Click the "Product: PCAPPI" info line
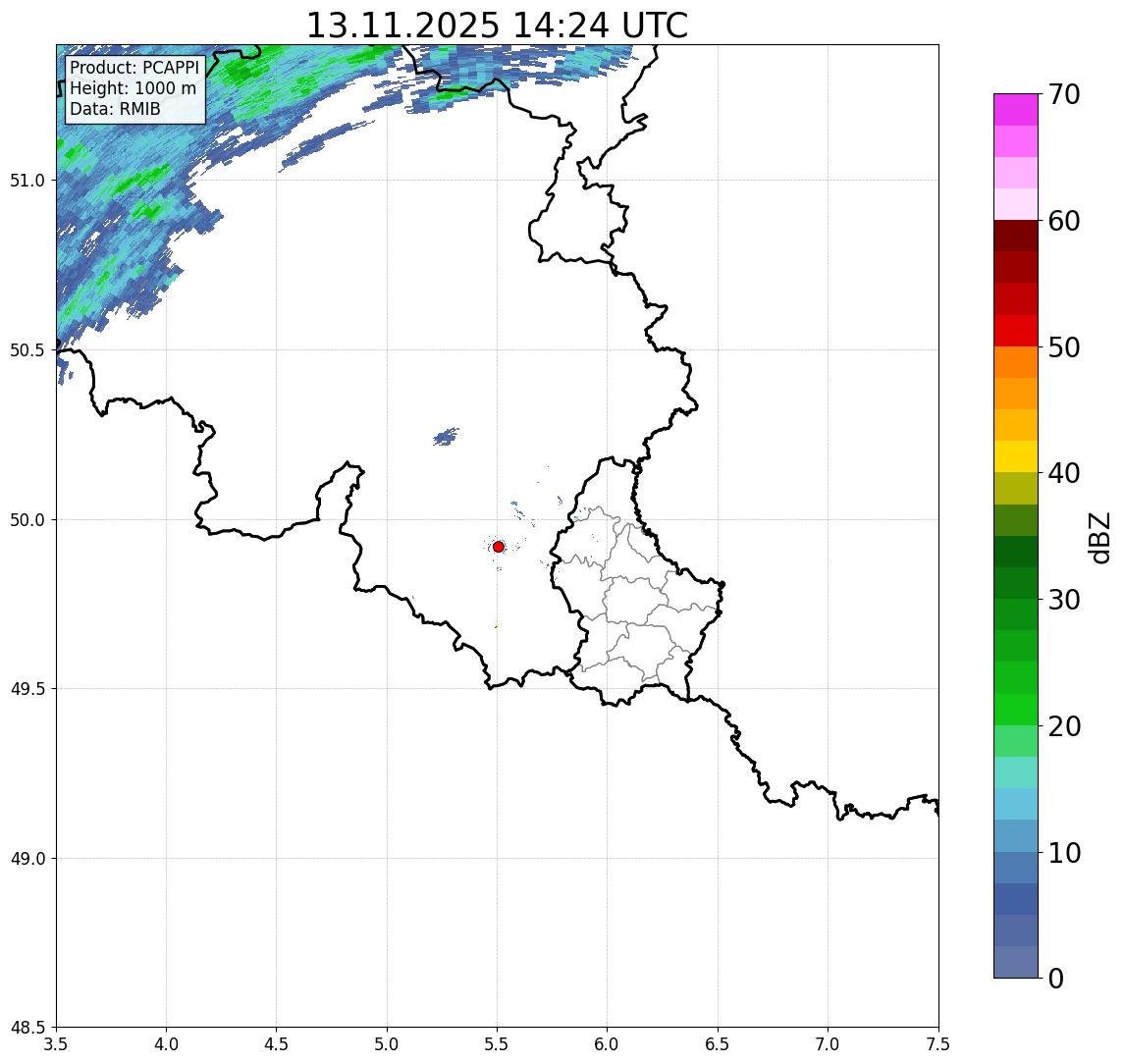The height and width of the screenshot is (1064, 1124). pyautogui.click(x=134, y=68)
